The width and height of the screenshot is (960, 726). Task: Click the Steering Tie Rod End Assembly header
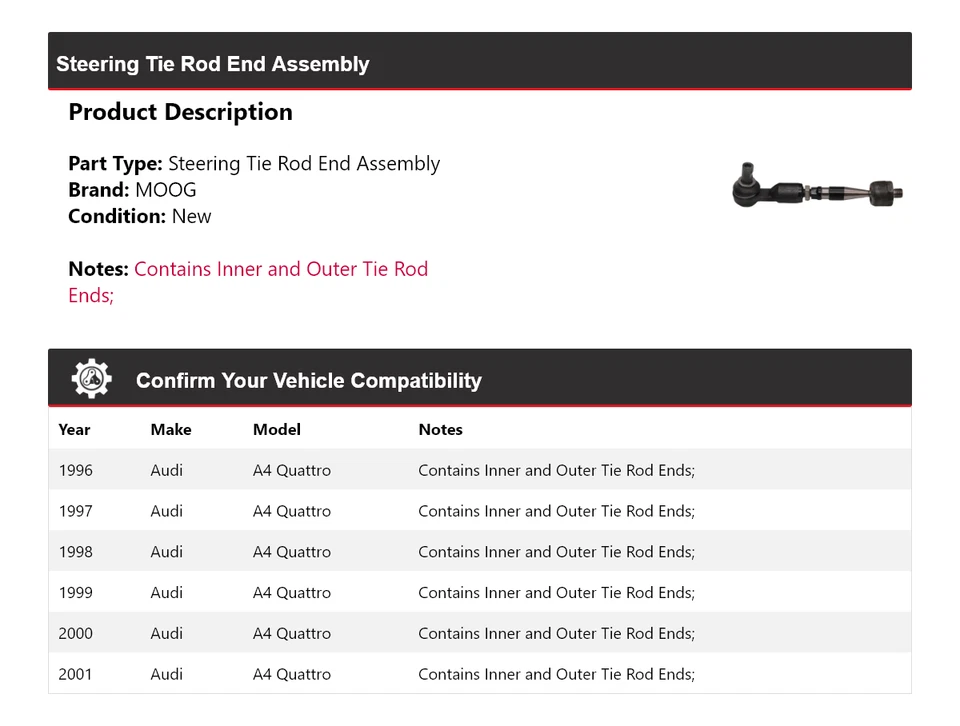[213, 64]
